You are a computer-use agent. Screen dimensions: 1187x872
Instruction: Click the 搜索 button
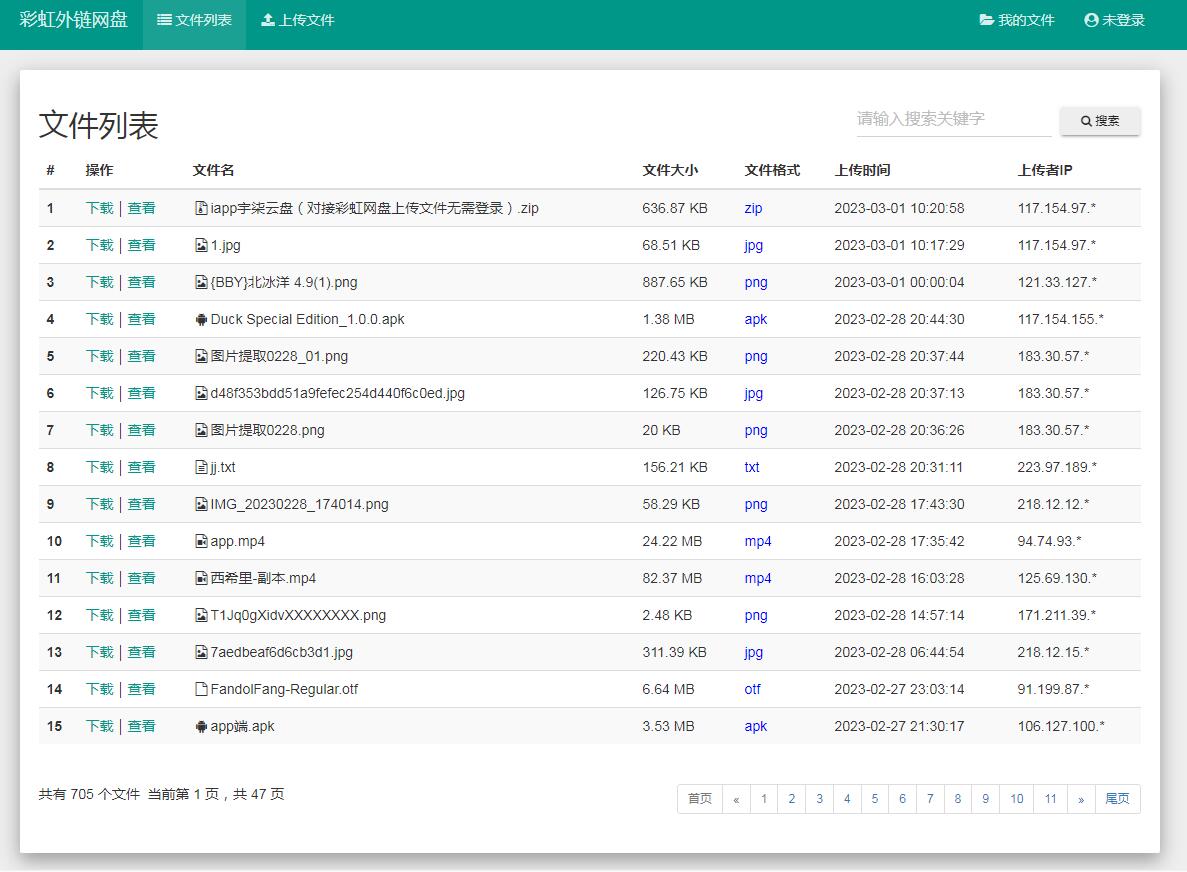(x=1098, y=121)
